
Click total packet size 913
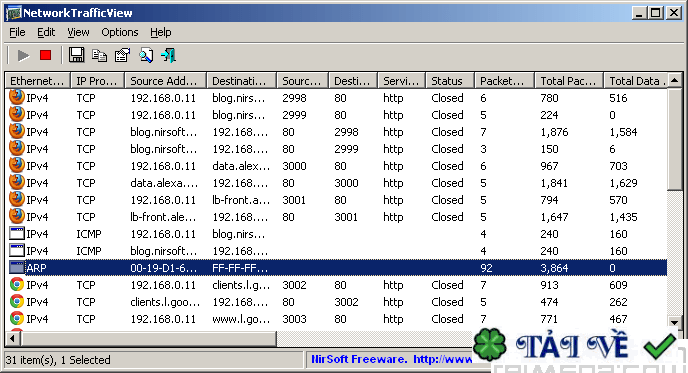(x=549, y=285)
